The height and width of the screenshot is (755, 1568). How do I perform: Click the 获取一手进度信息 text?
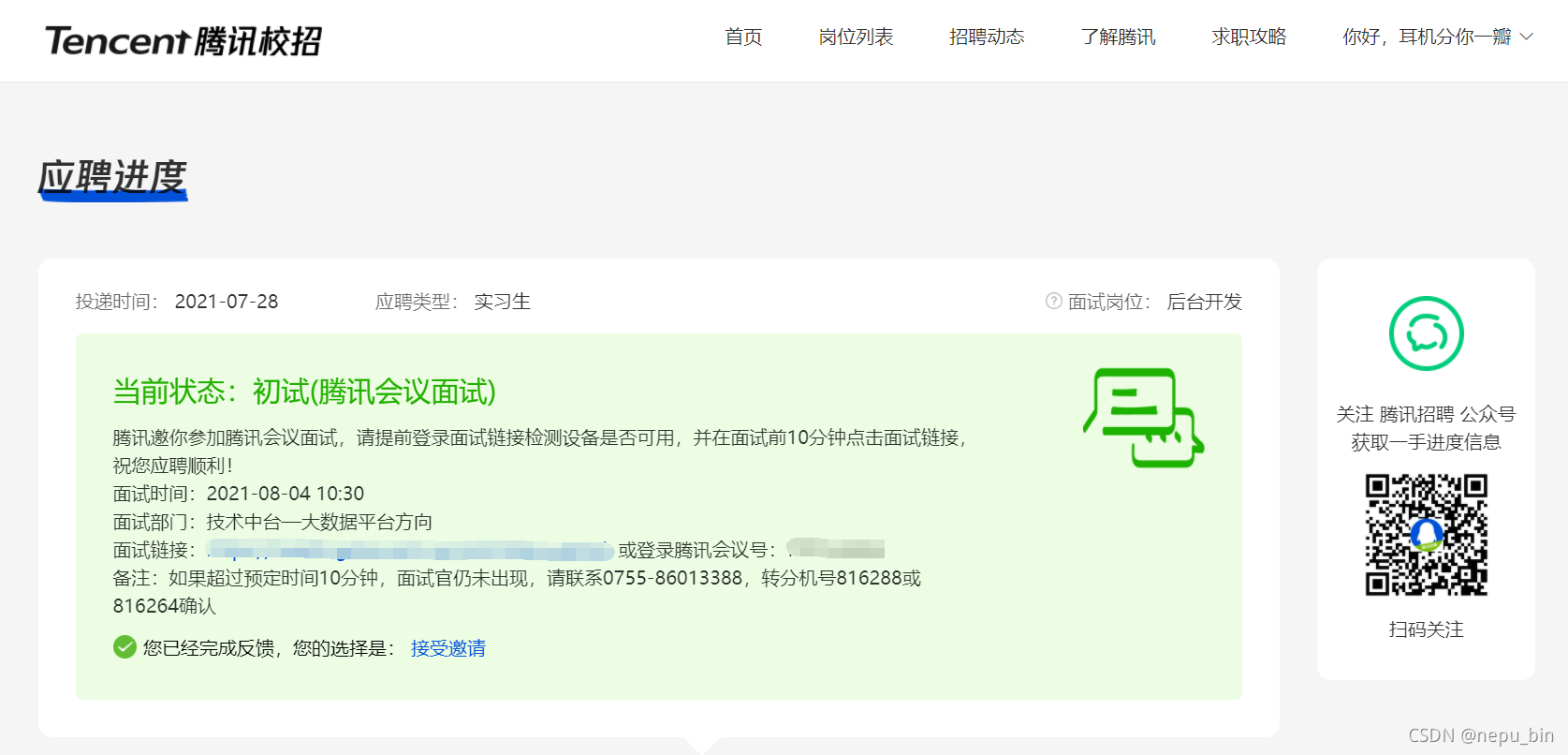coord(1426,442)
